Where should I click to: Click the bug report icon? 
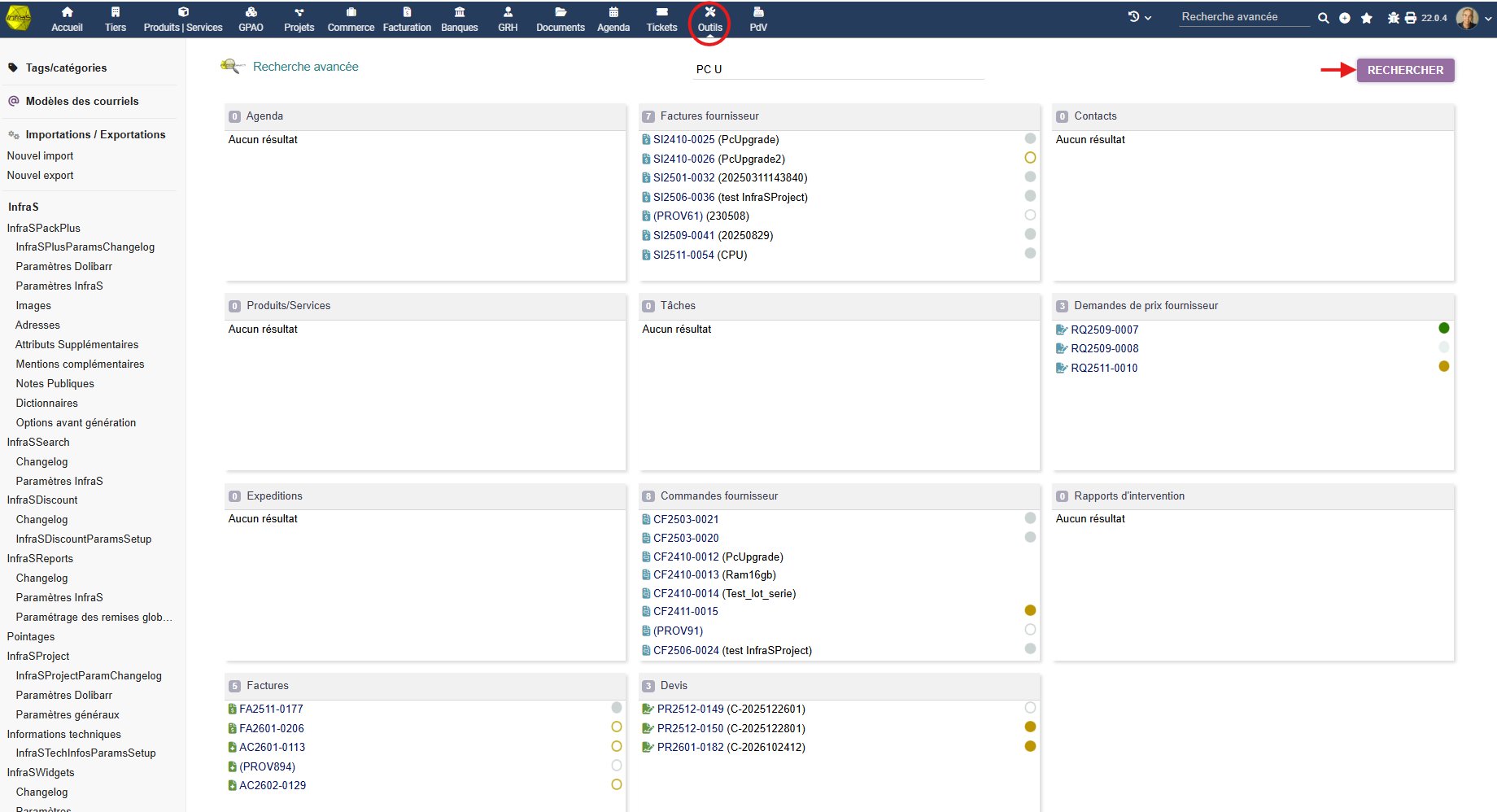click(x=1393, y=18)
